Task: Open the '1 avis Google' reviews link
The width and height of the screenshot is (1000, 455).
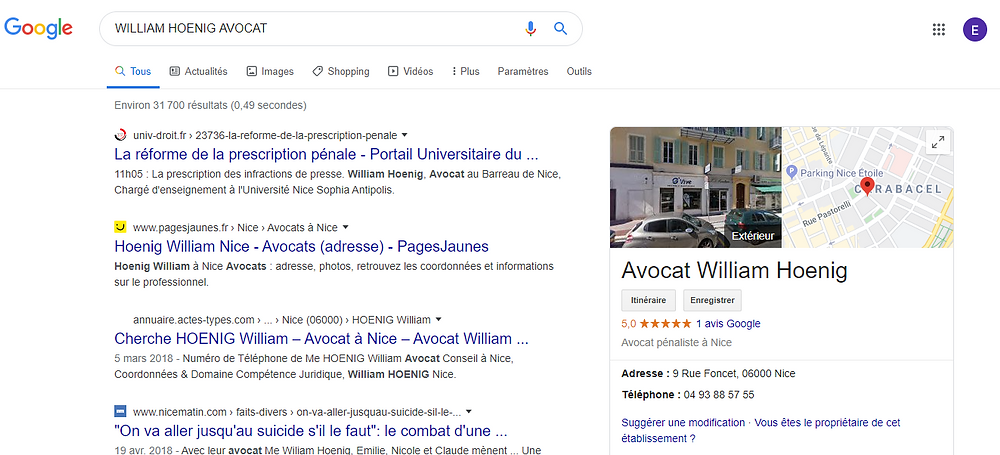Action: [728, 324]
